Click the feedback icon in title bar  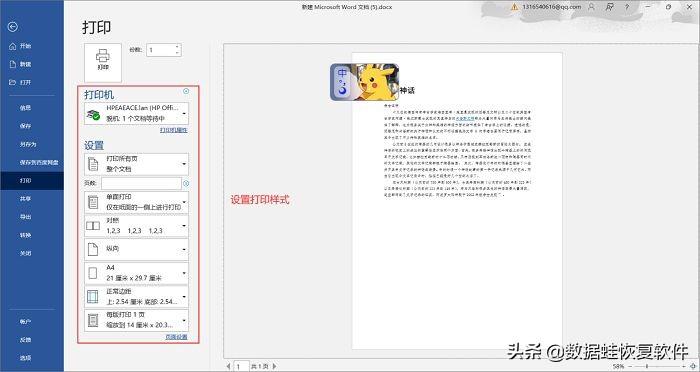coord(609,7)
